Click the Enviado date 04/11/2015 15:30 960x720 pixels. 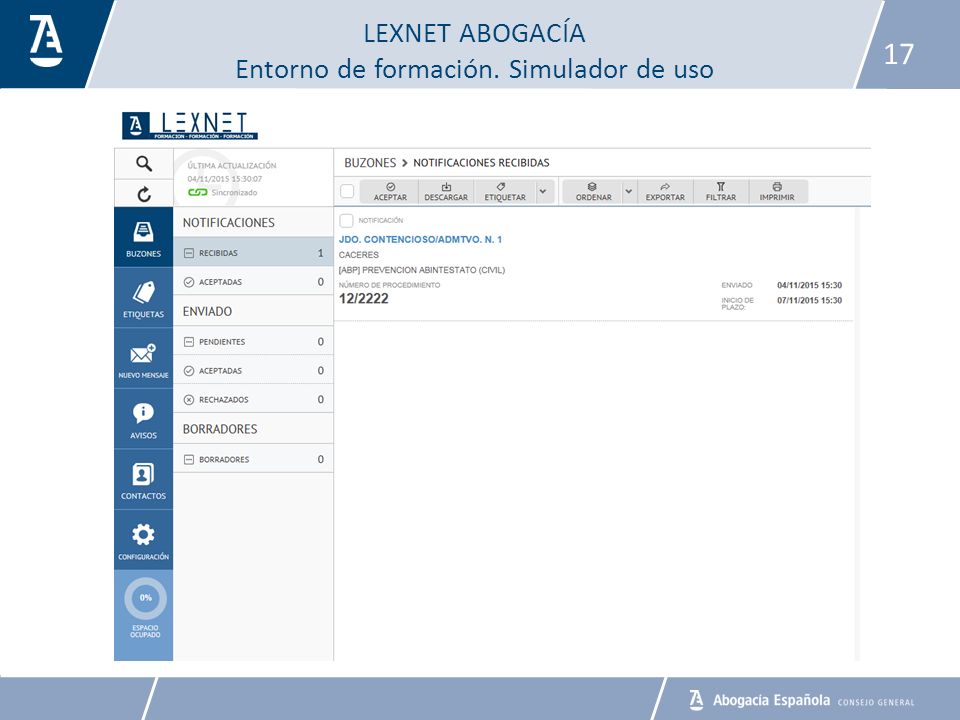[809, 285]
